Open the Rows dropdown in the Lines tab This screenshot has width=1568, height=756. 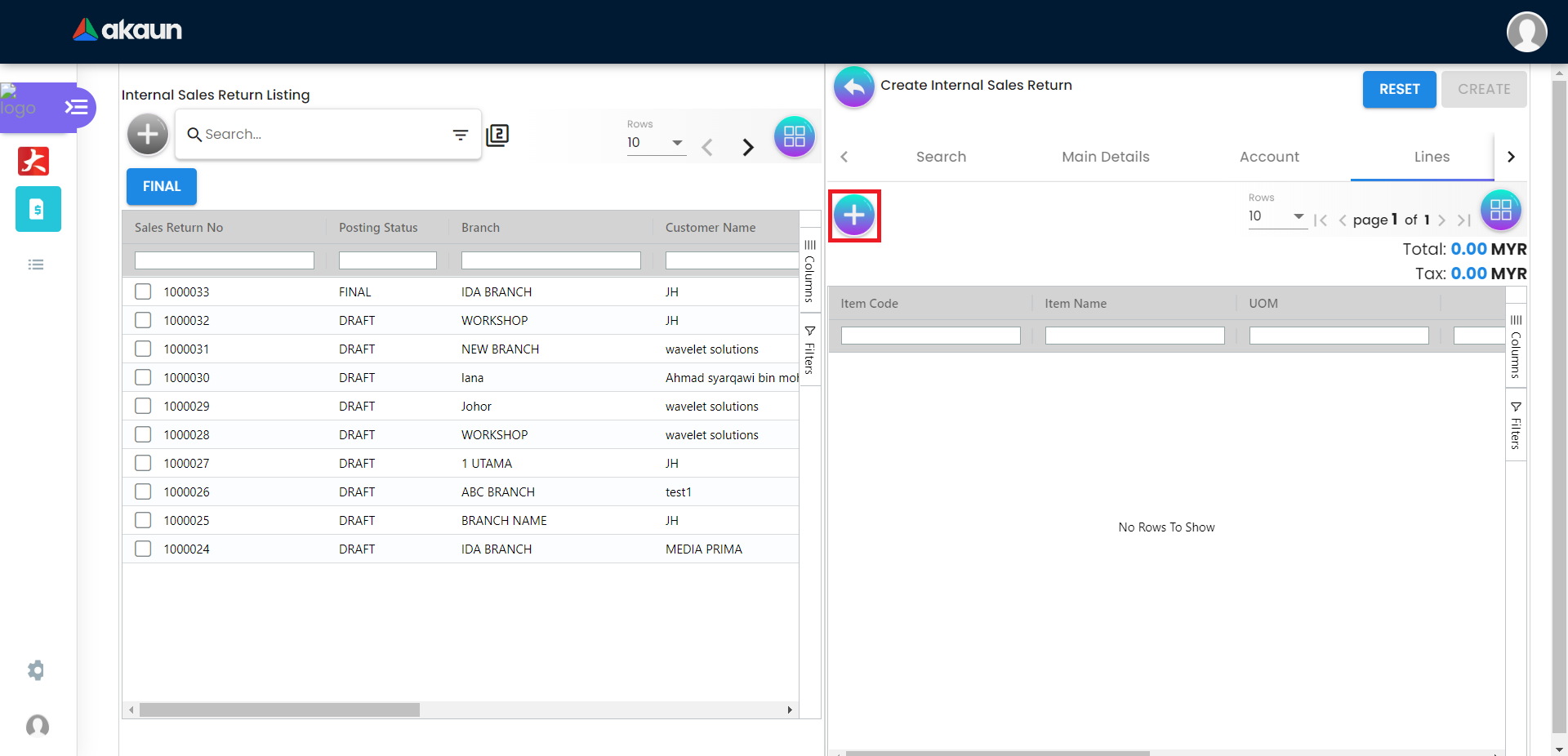click(1276, 216)
